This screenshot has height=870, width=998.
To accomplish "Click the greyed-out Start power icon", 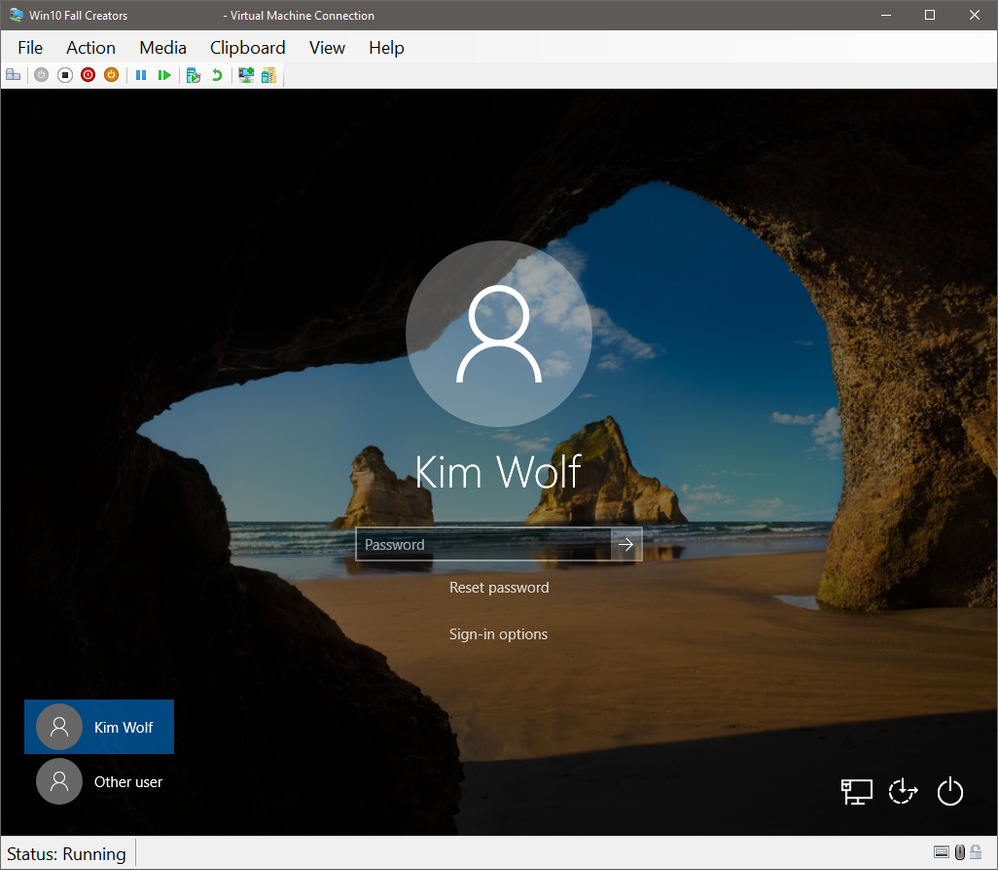I will point(41,75).
